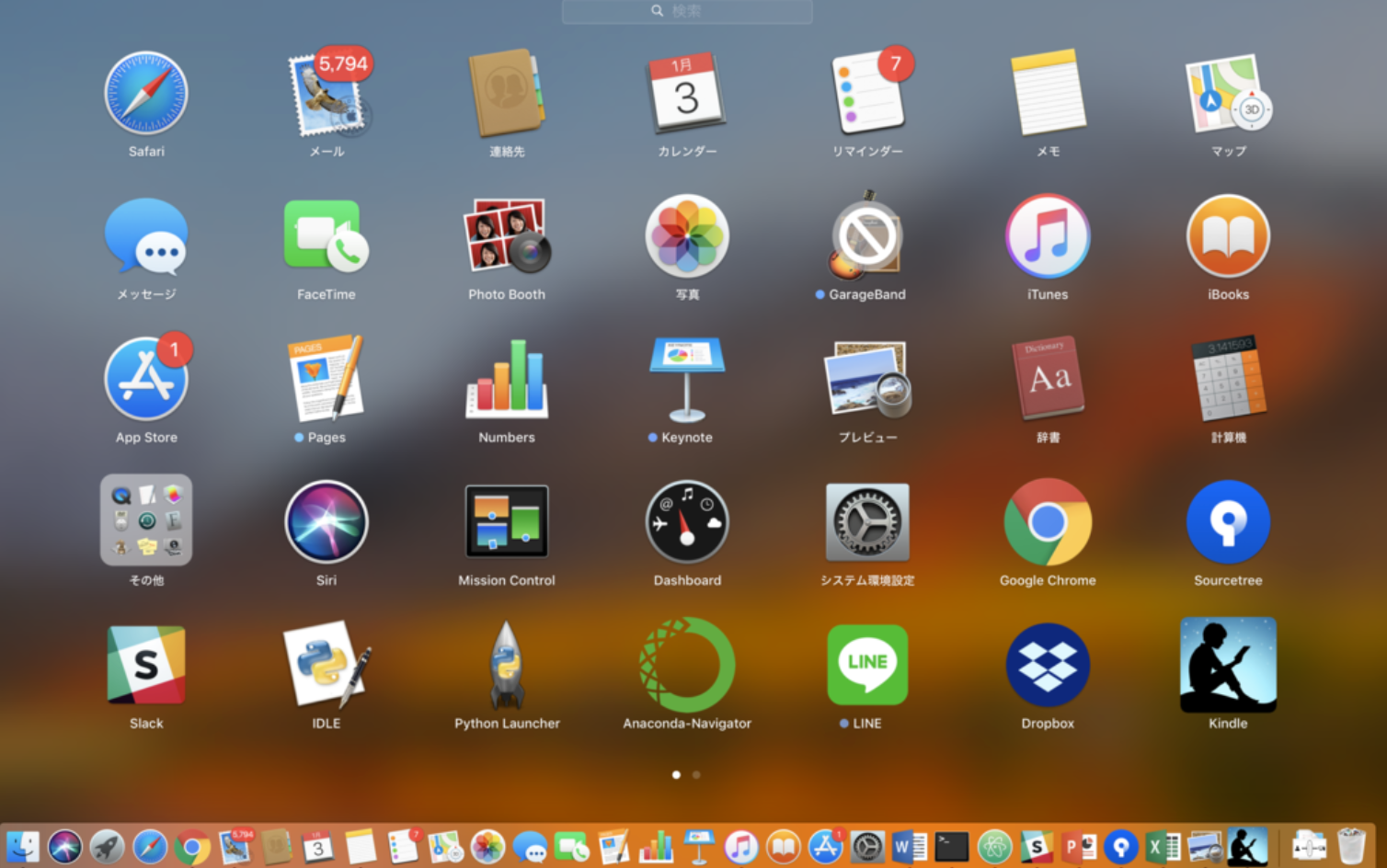The width and height of the screenshot is (1387, 868).
Task: Launch Anaconda-Navigator
Action: click(687, 665)
